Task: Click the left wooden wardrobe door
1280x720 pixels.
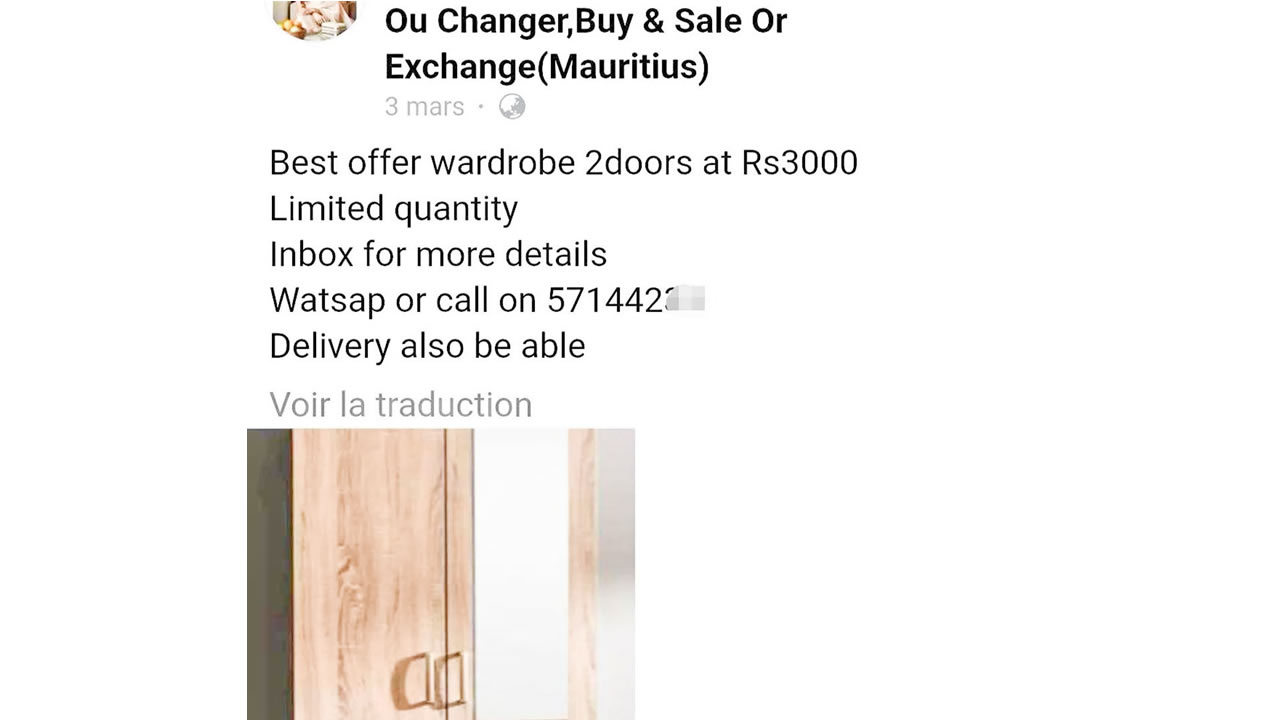Action: [368, 574]
